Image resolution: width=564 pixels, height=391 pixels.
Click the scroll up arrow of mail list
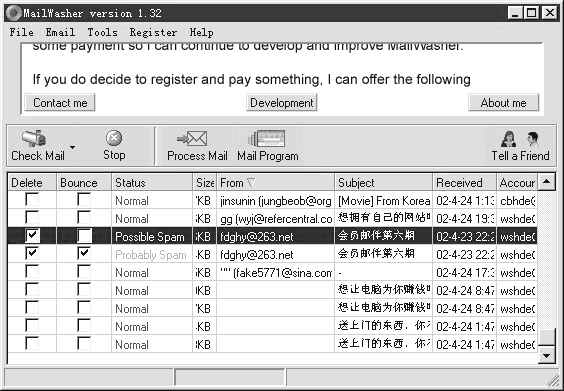pos(546,182)
